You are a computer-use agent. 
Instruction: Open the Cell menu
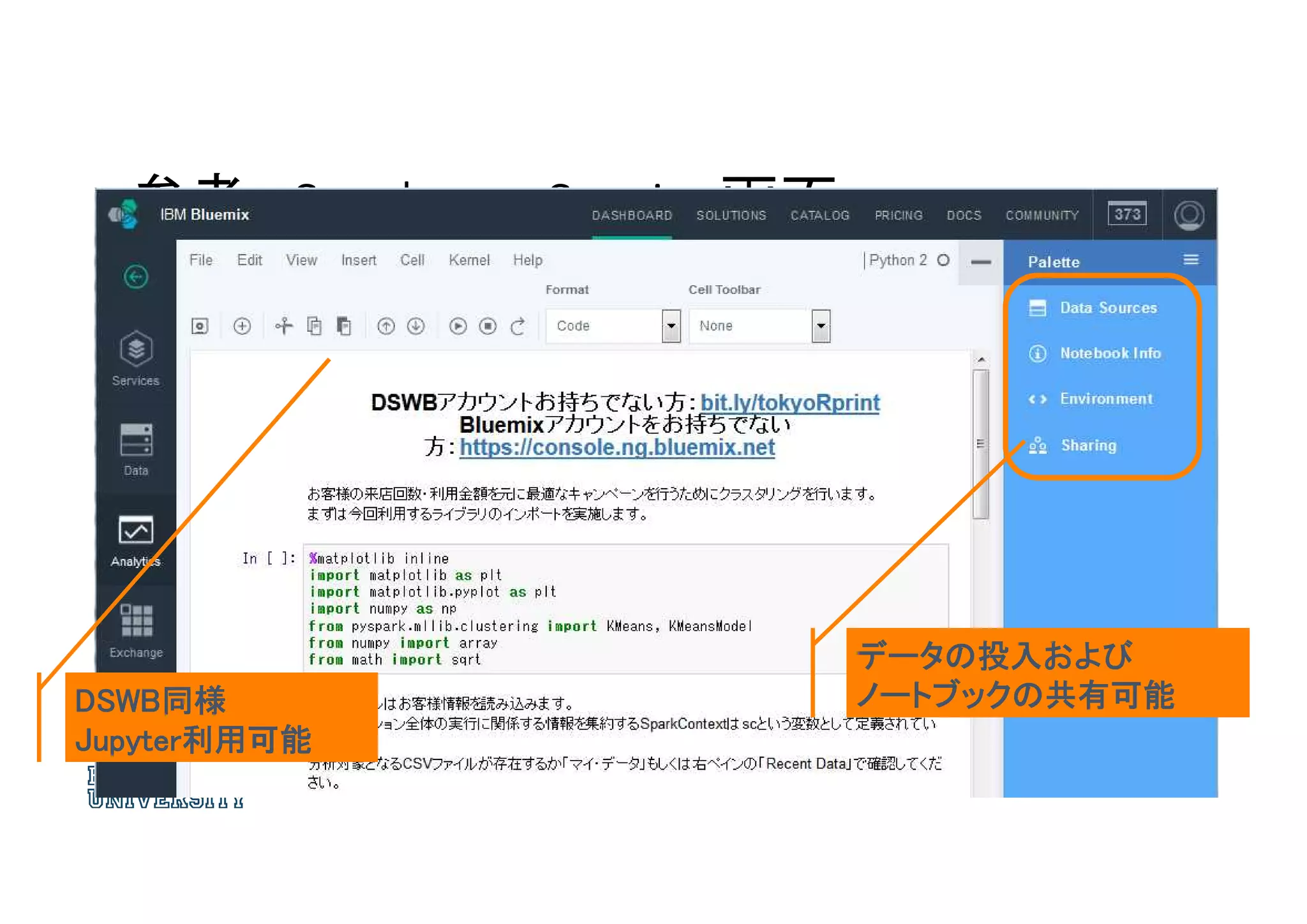[412, 260]
